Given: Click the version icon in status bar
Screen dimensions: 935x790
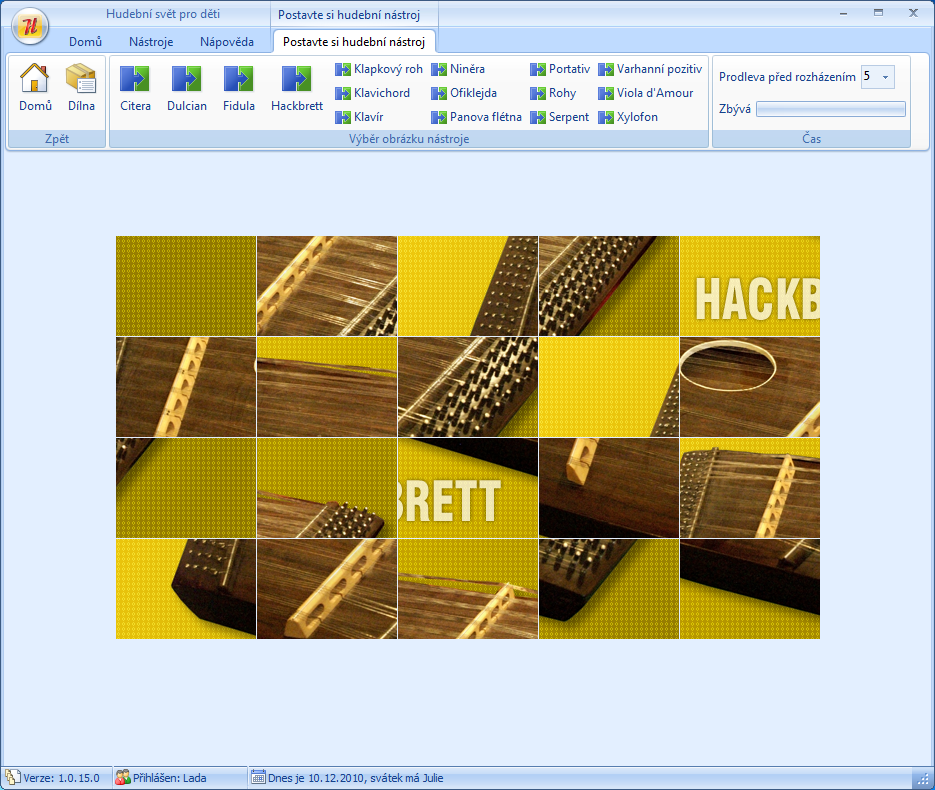Looking at the screenshot, I should click(x=13, y=777).
